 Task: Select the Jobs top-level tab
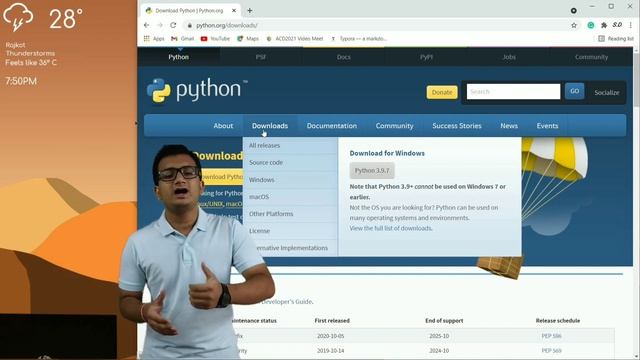point(509,57)
